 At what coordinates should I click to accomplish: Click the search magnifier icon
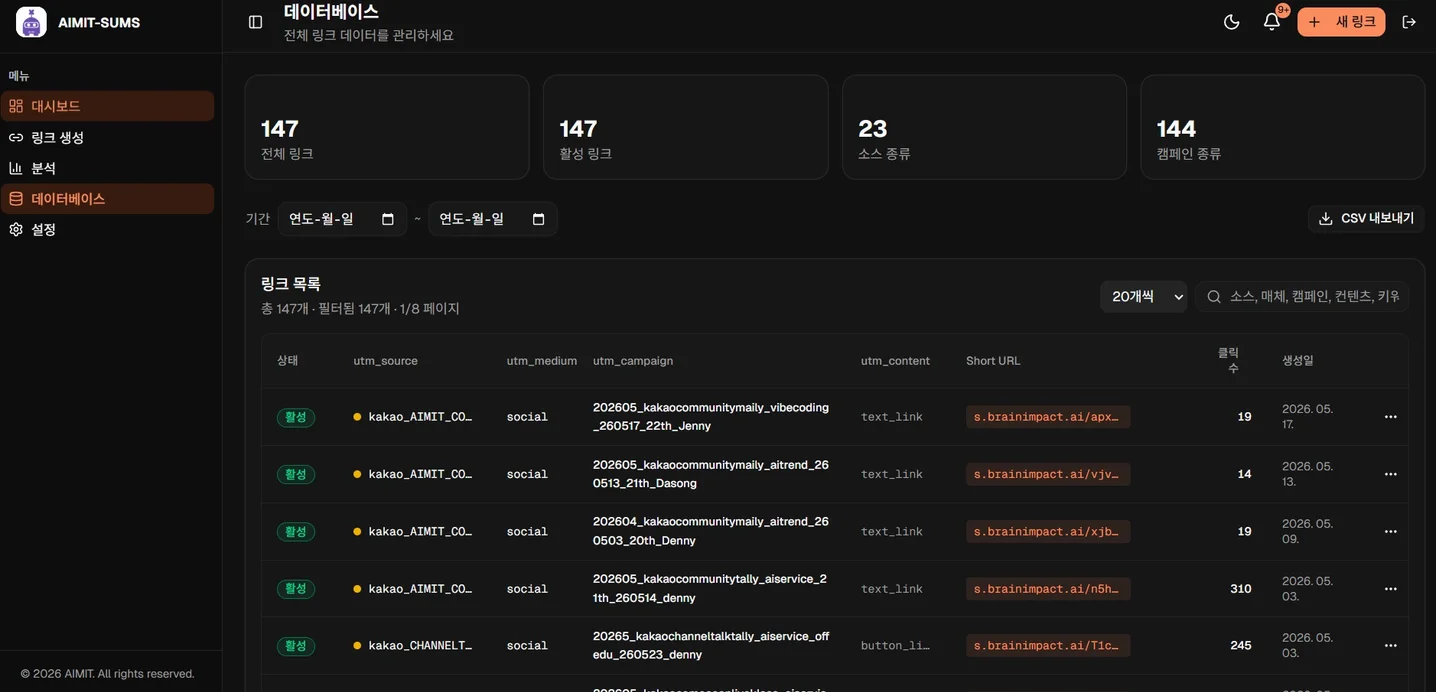[1214, 297]
